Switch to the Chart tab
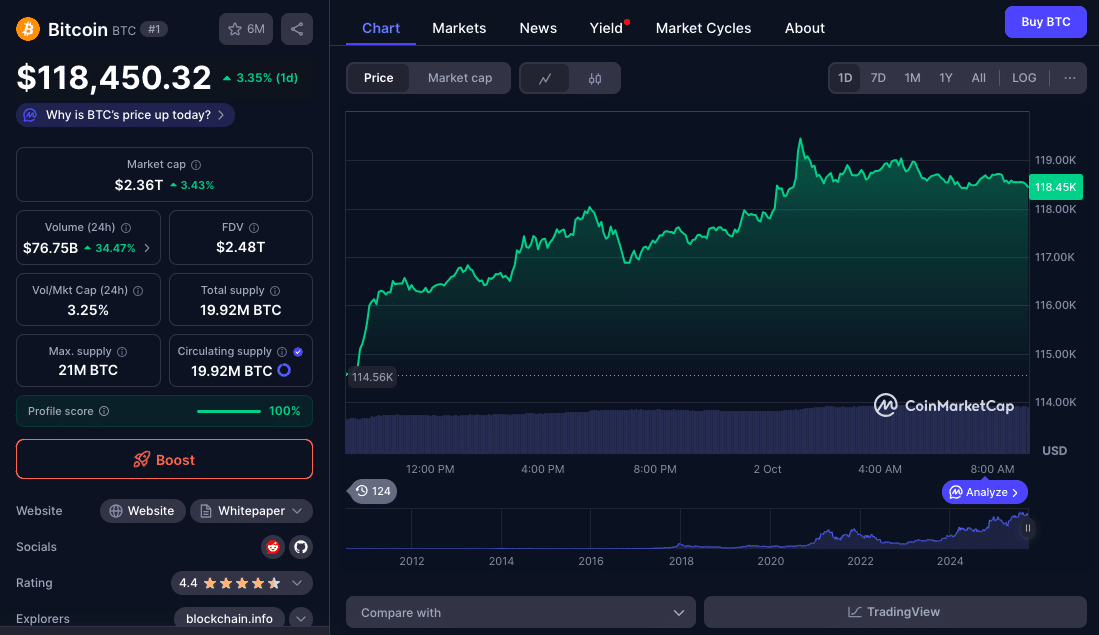Viewport: 1099px width, 635px height. pyautogui.click(x=381, y=28)
